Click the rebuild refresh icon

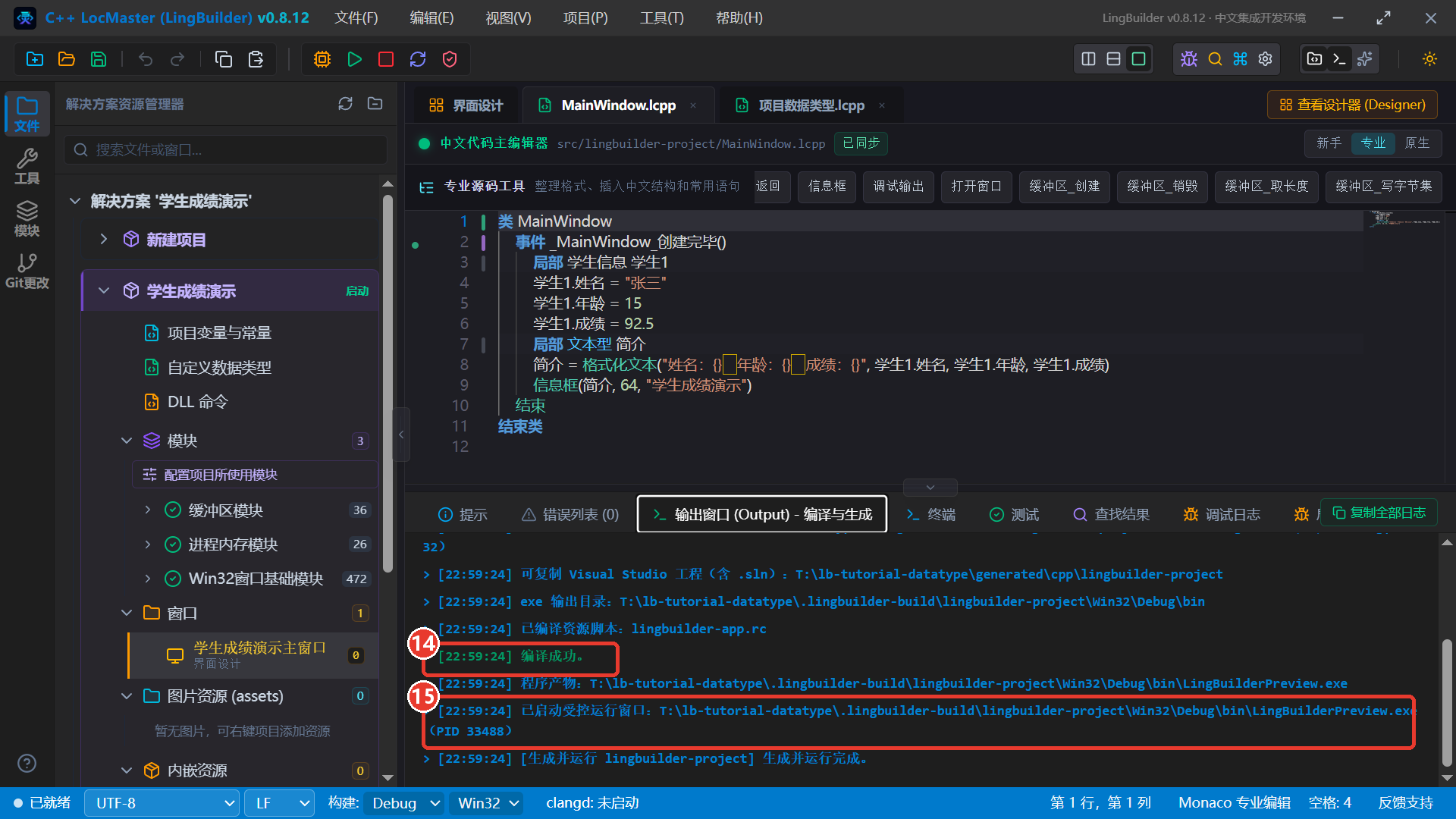[x=418, y=59]
